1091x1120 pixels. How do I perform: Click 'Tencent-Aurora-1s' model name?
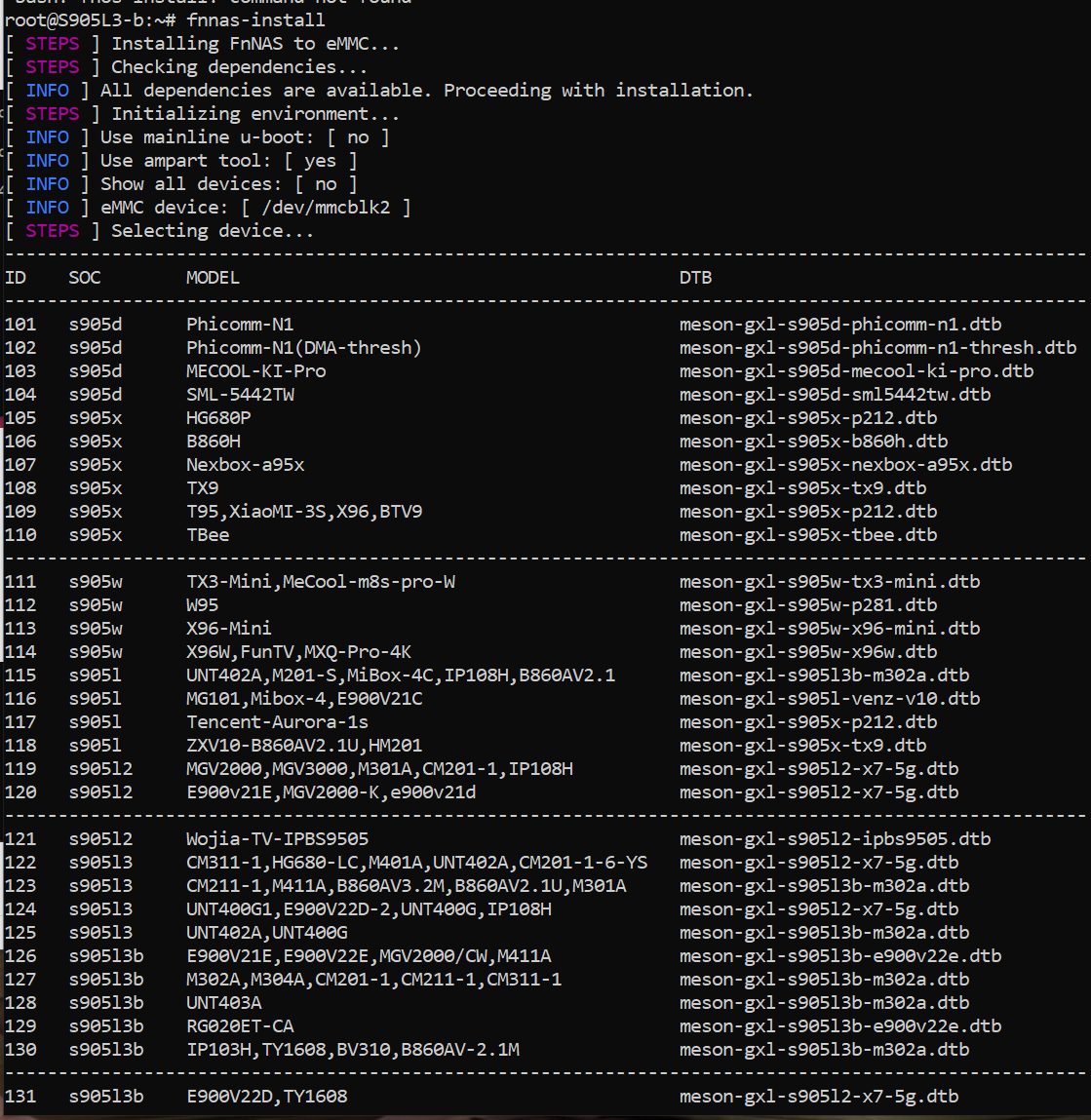pos(277,722)
